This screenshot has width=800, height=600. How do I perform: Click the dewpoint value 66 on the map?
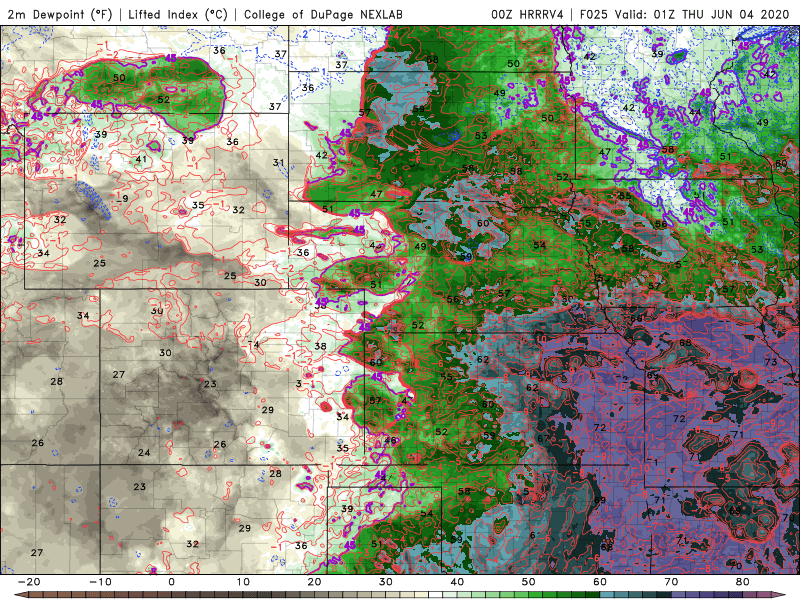(x=636, y=318)
